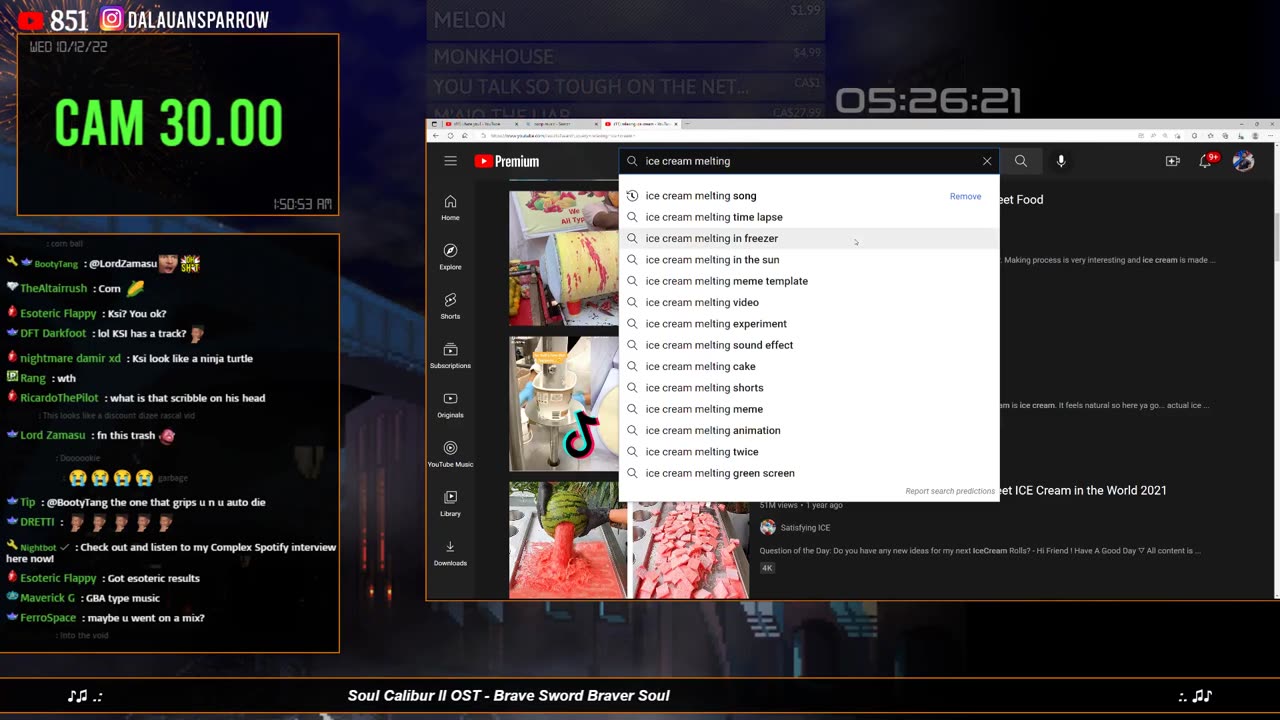Image resolution: width=1280 pixels, height=720 pixels.
Task: Select suggestion 'ice cream melting meme template'
Action: pyautogui.click(x=809, y=281)
